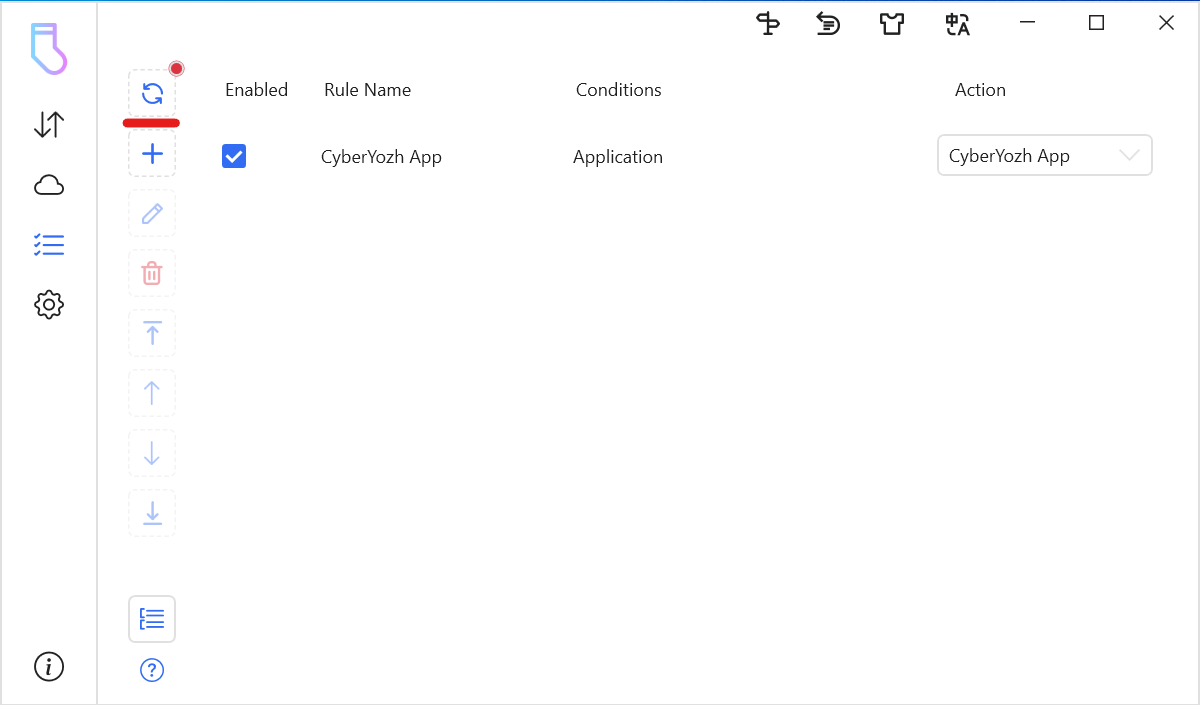
Task: Click the delete rule trash icon
Action: (152, 273)
